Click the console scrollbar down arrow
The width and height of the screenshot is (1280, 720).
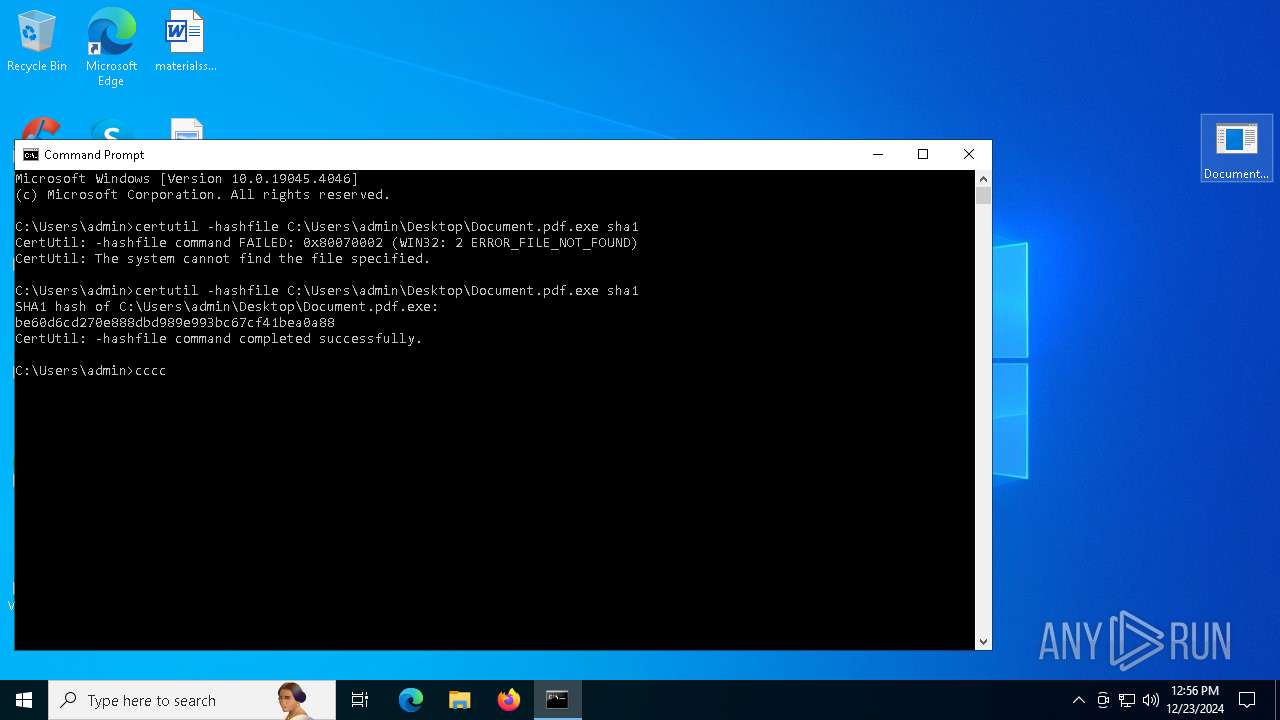click(983, 642)
